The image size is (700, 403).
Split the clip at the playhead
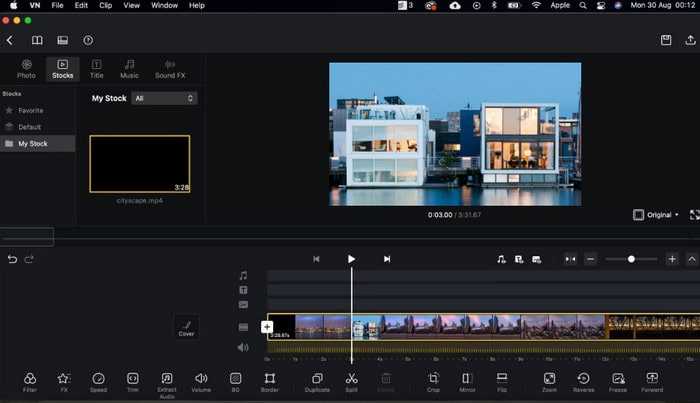[351, 382]
